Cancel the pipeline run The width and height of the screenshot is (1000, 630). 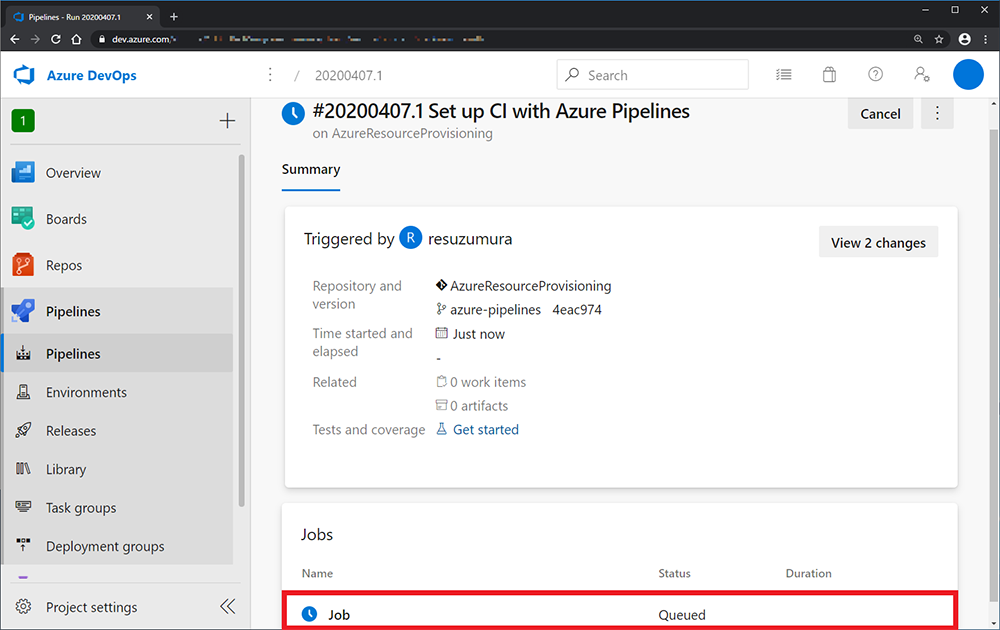coord(880,114)
